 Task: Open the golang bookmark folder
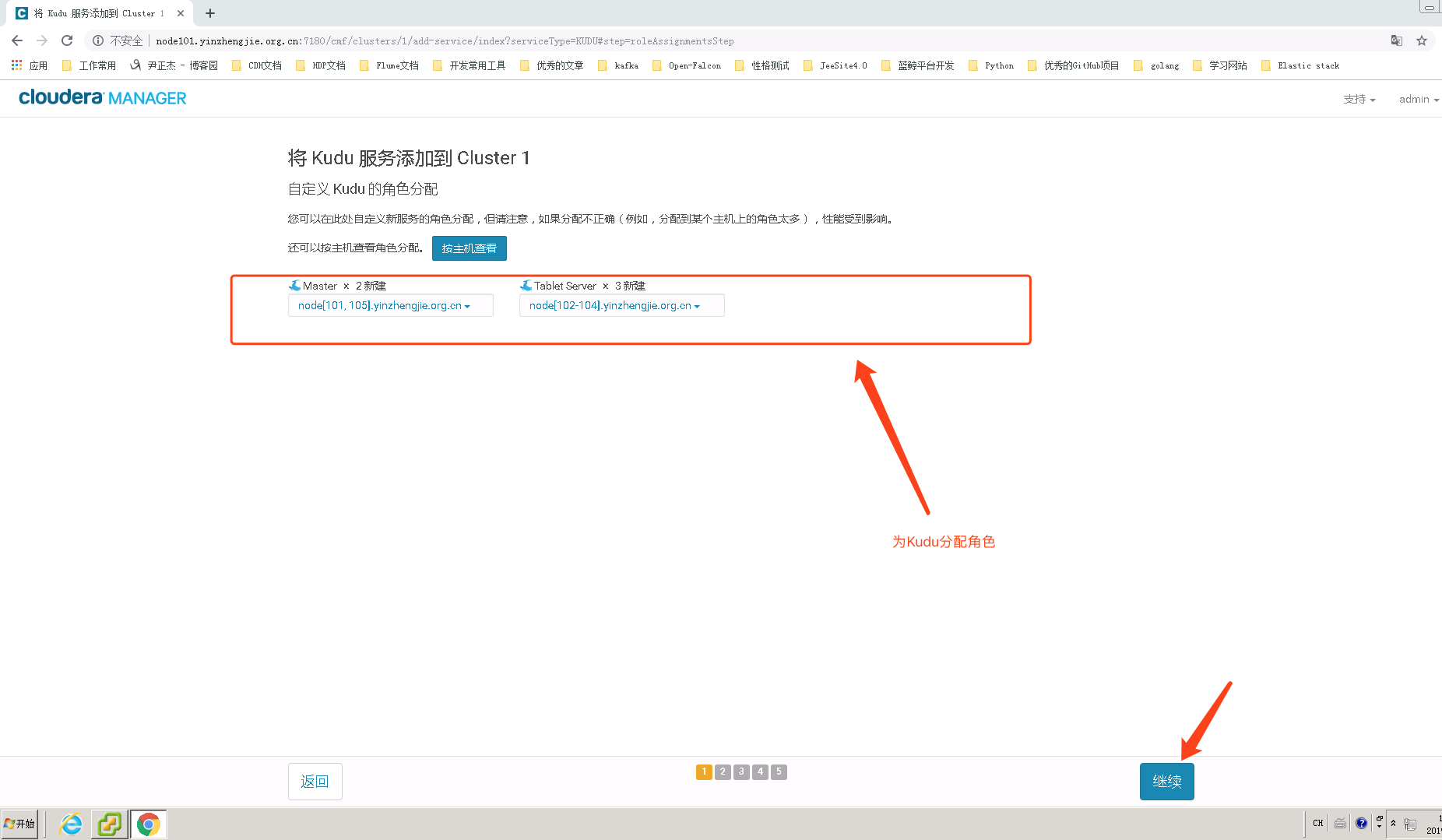pos(1157,65)
